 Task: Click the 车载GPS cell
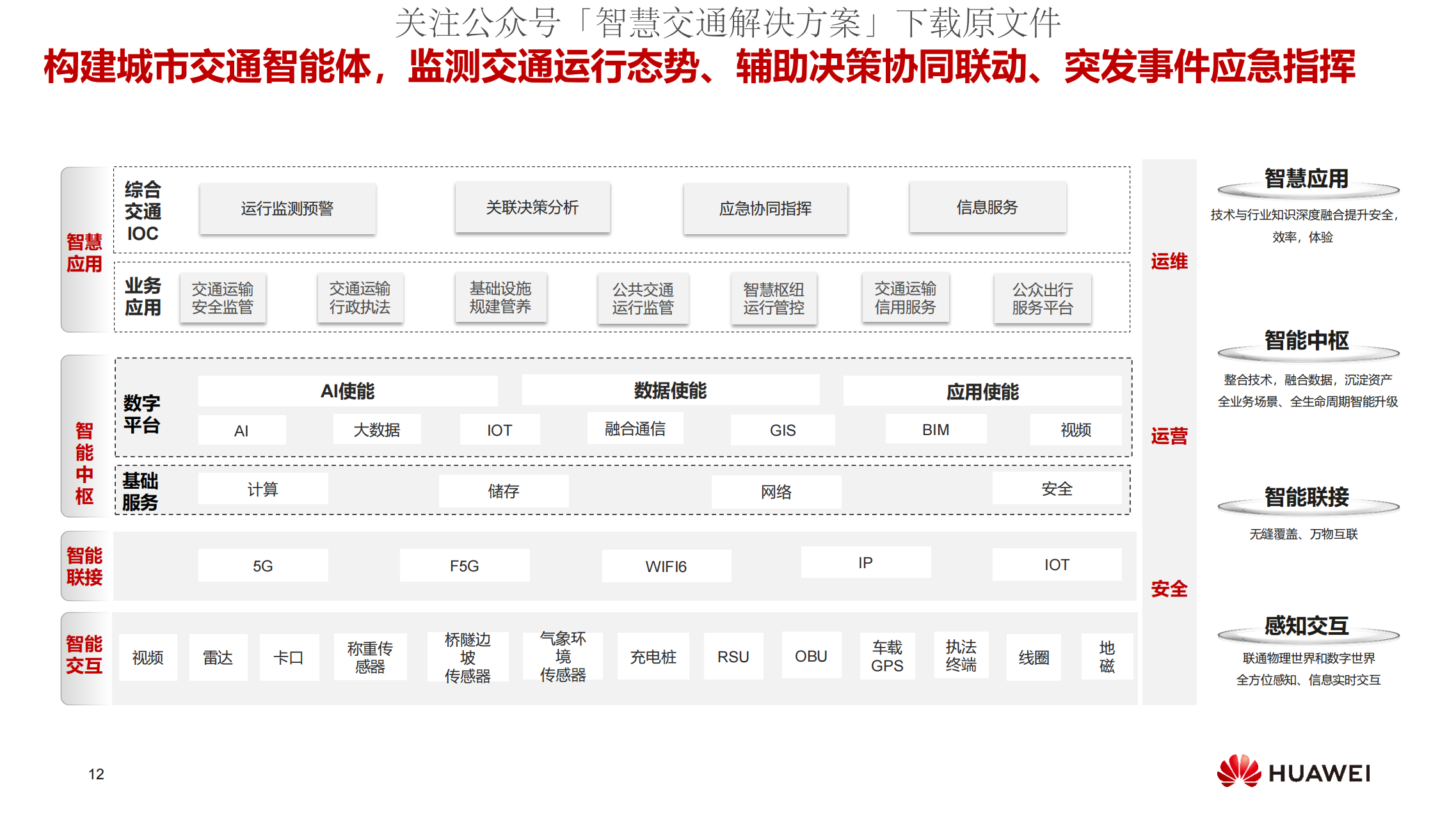pos(888,656)
